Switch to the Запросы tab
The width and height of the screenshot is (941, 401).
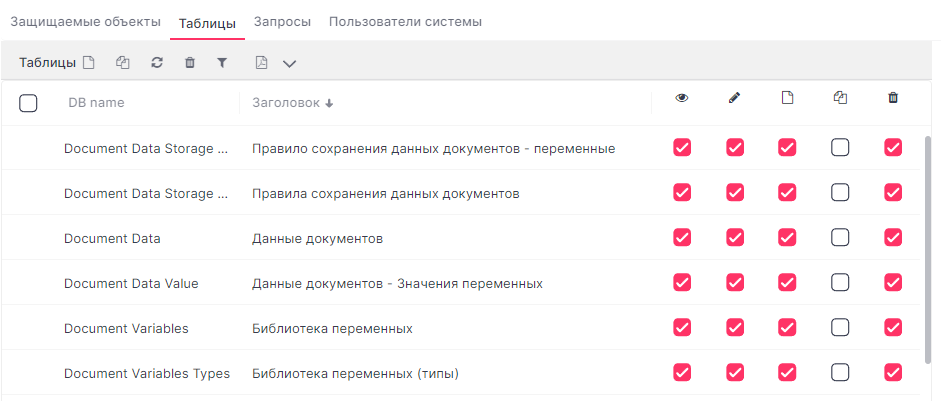pyautogui.click(x=282, y=22)
